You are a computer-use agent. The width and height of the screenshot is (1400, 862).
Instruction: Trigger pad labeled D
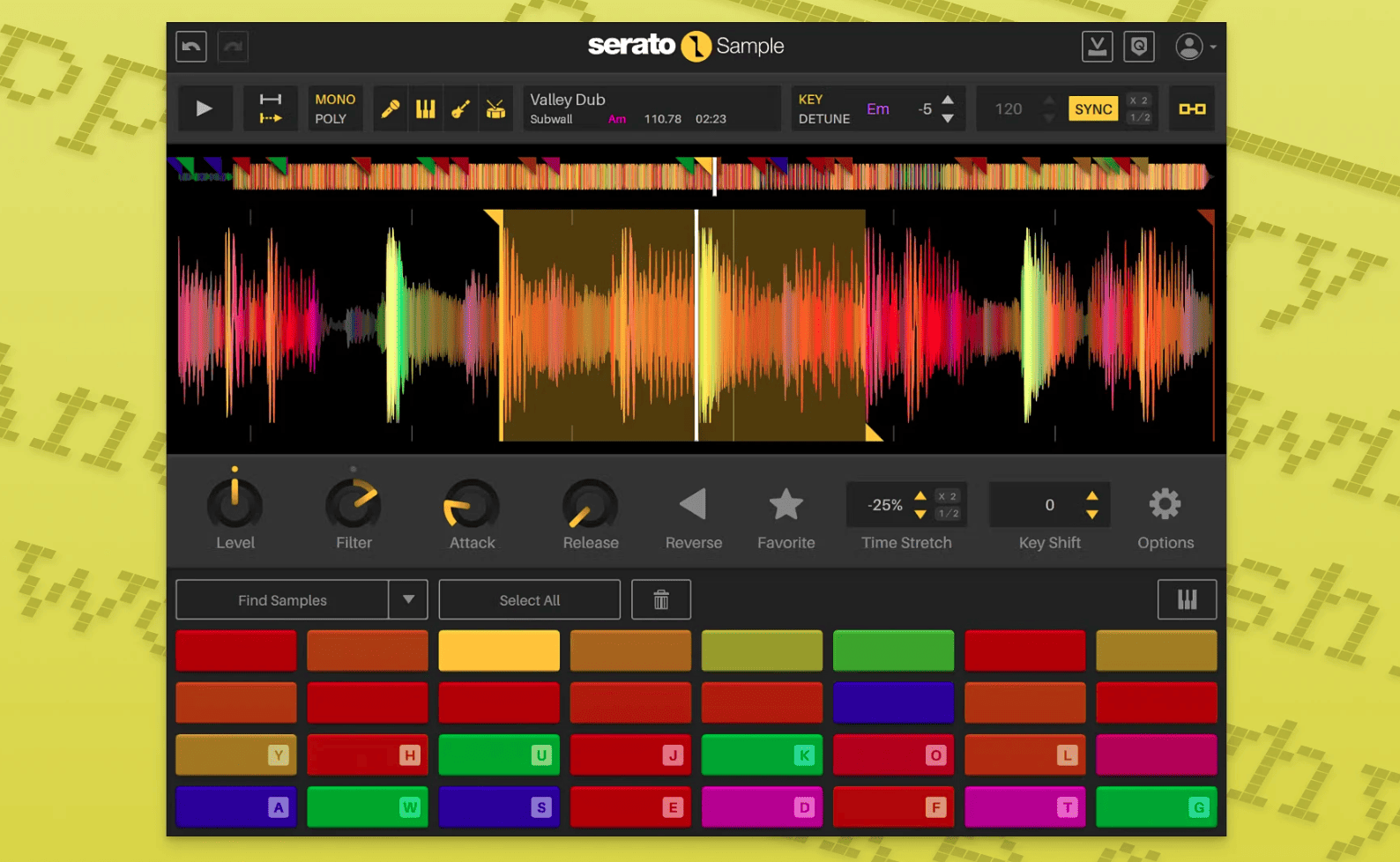(762, 806)
